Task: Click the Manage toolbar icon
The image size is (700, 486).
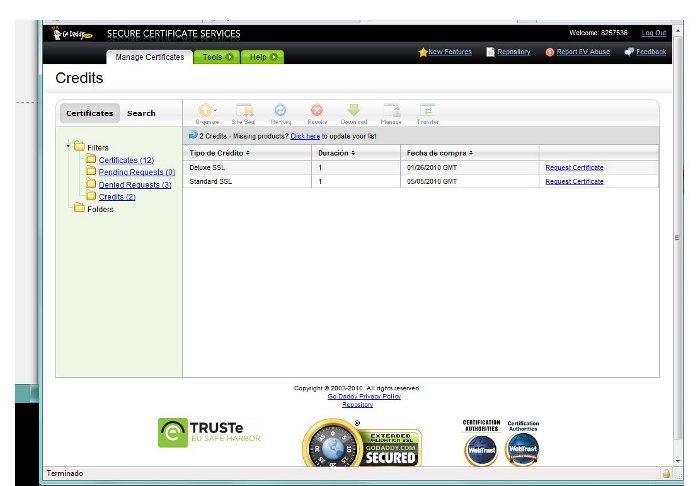Action: (x=391, y=112)
